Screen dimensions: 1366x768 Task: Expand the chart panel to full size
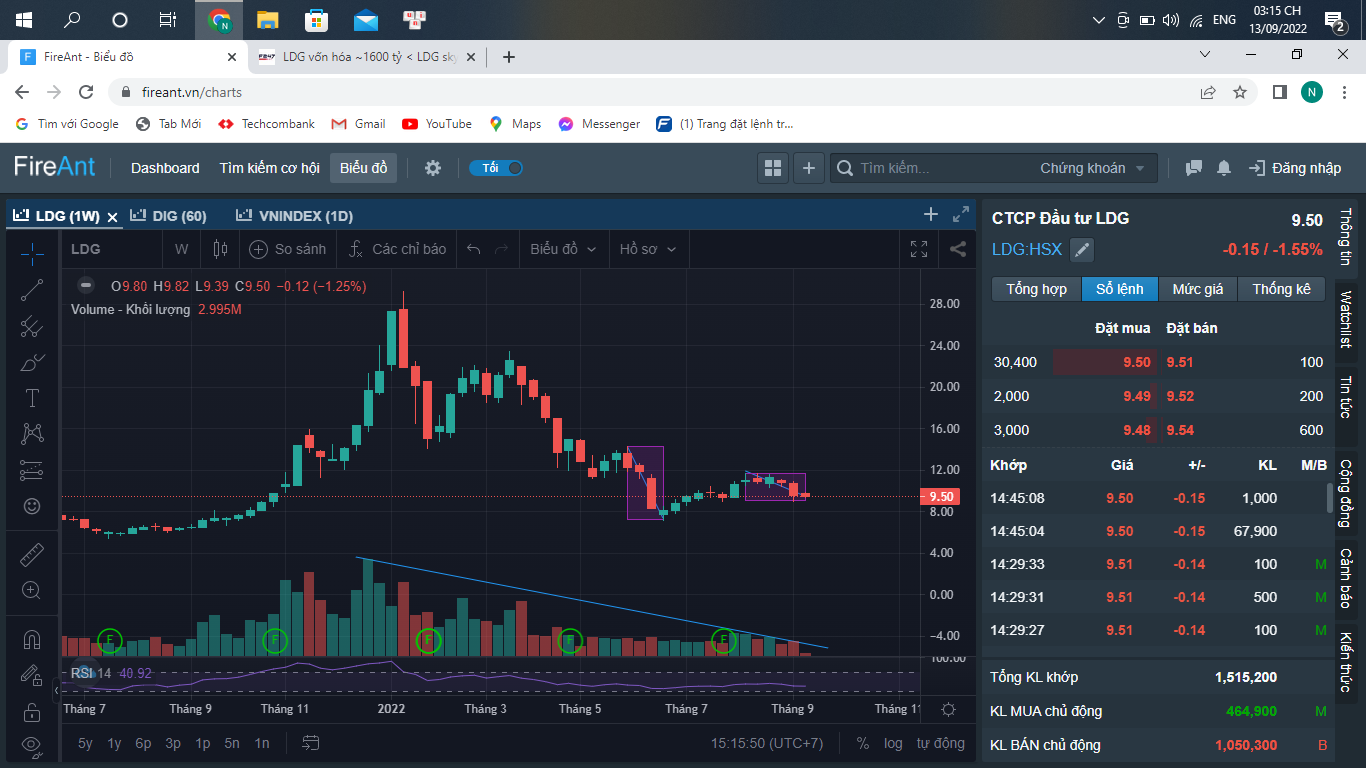(x=961, y=215)
